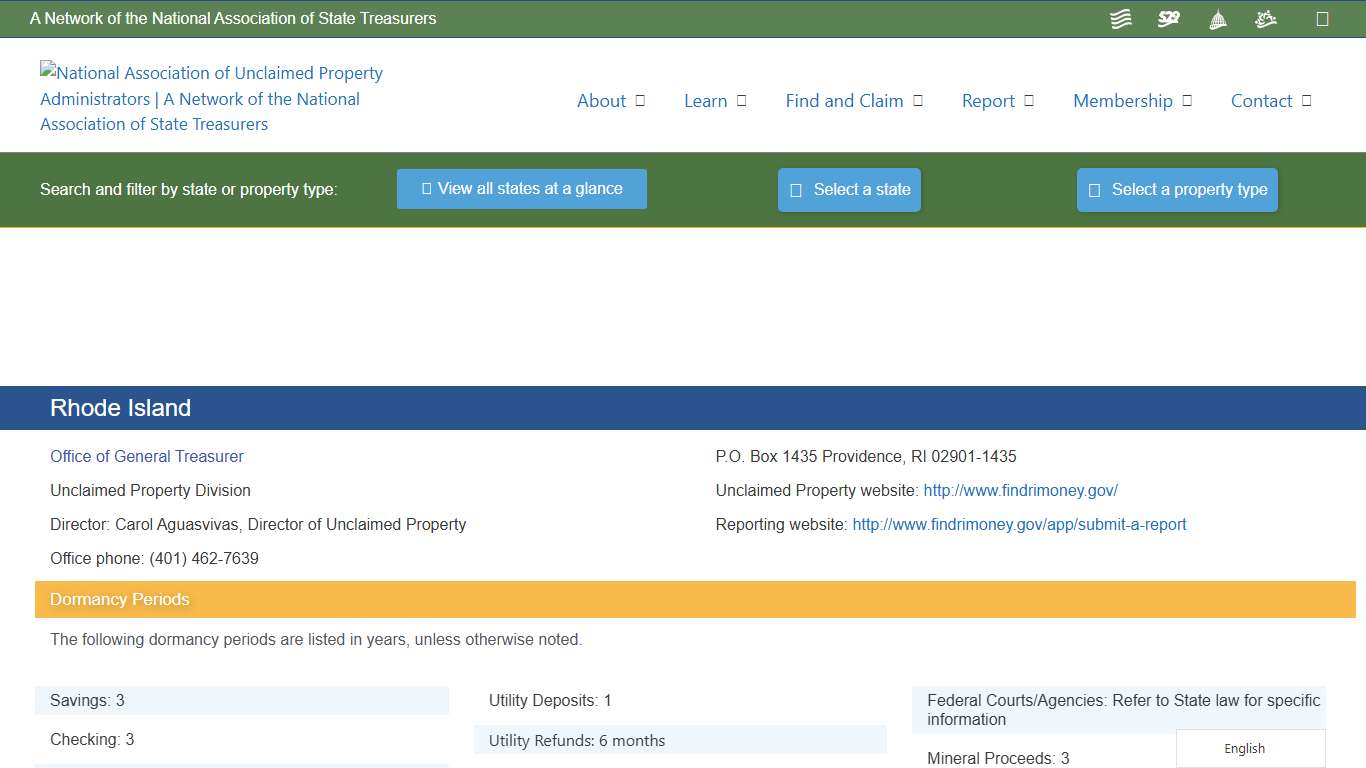The height and width of the screenshot is (768, 1366).
Task: Follow the Office of General Treasurer link
Action: click(146, 456)
